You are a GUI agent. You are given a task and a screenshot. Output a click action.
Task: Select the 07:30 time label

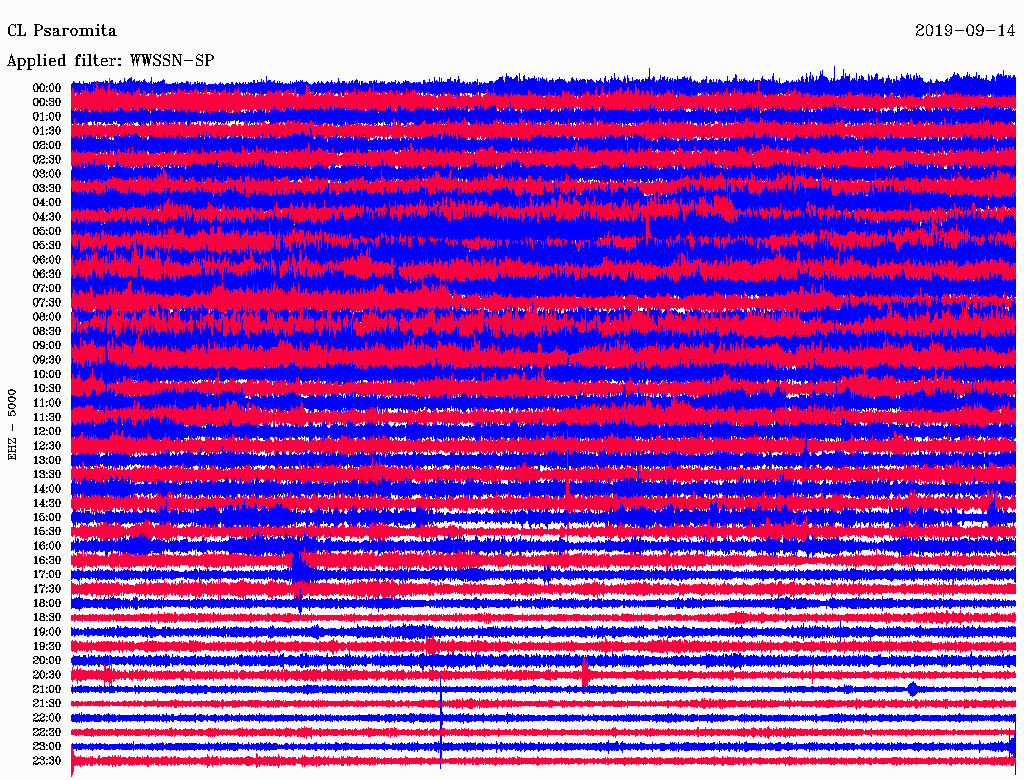click(x=47, y=302)
